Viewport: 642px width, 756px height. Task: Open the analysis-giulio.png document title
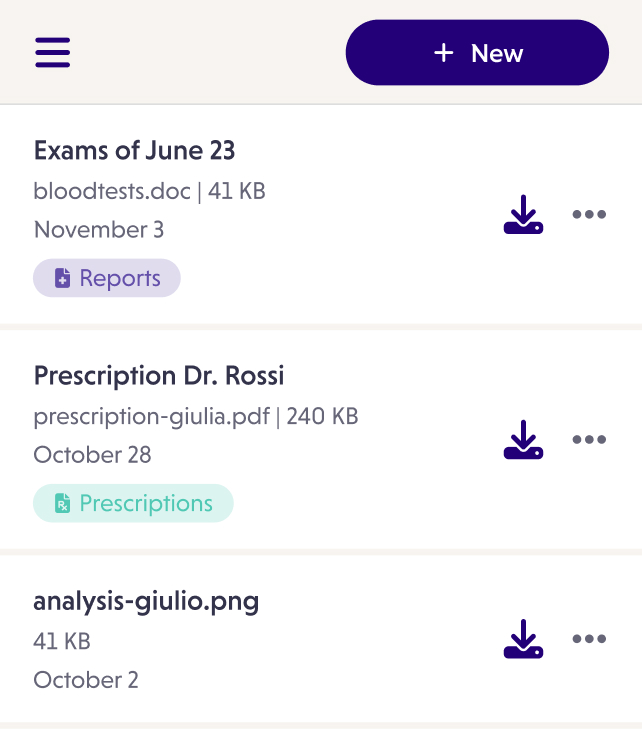point(146,601)
